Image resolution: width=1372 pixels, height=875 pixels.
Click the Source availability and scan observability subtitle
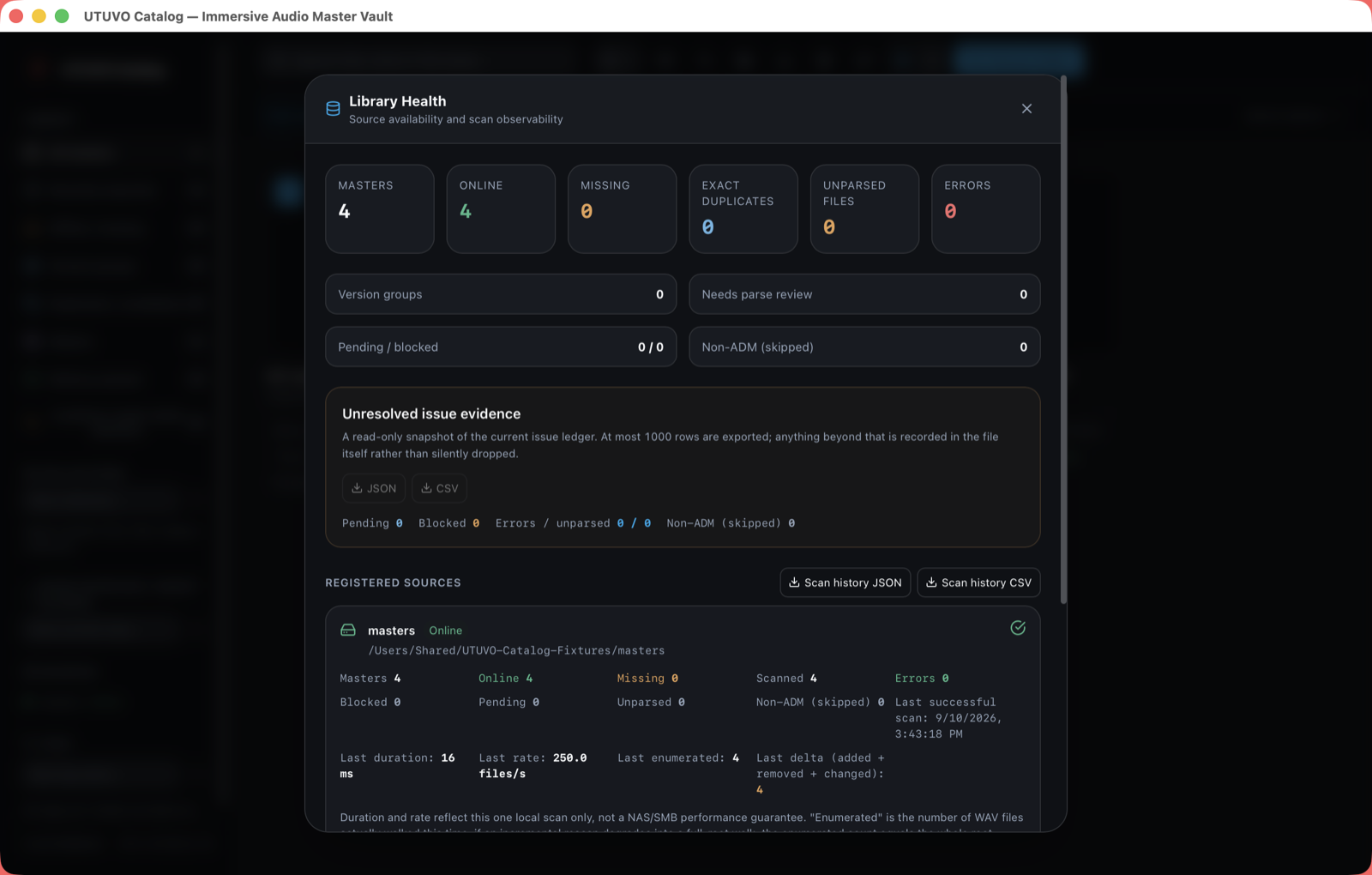pos(456,119)
